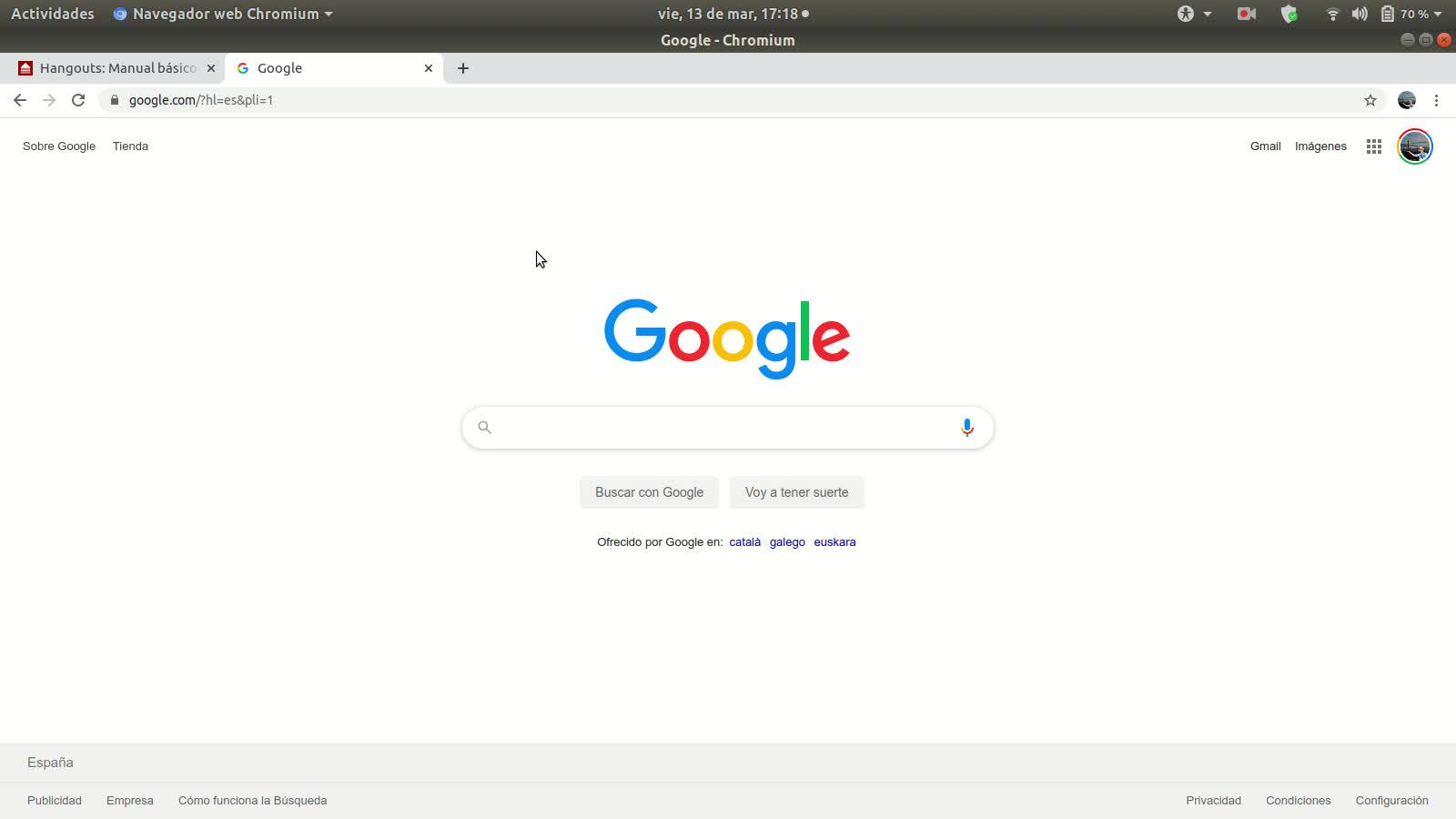The height and width of the screenshot is (819, 1456).
Task: Open the clock and calendar panel
Action: tap(733, 14)
